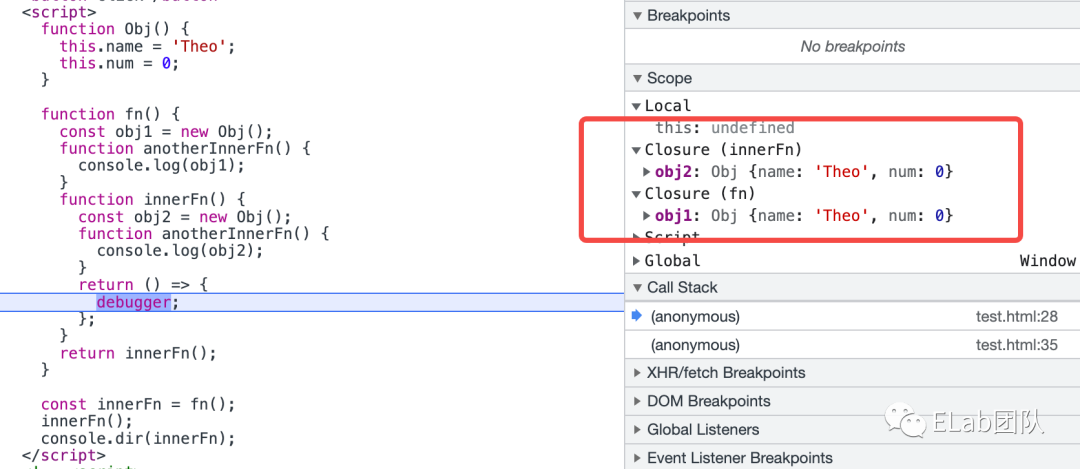The width and height of the screenshot is (1080, 469).
Task: Select call stack frame at test.html:28
Action: [x=852, y=317]
